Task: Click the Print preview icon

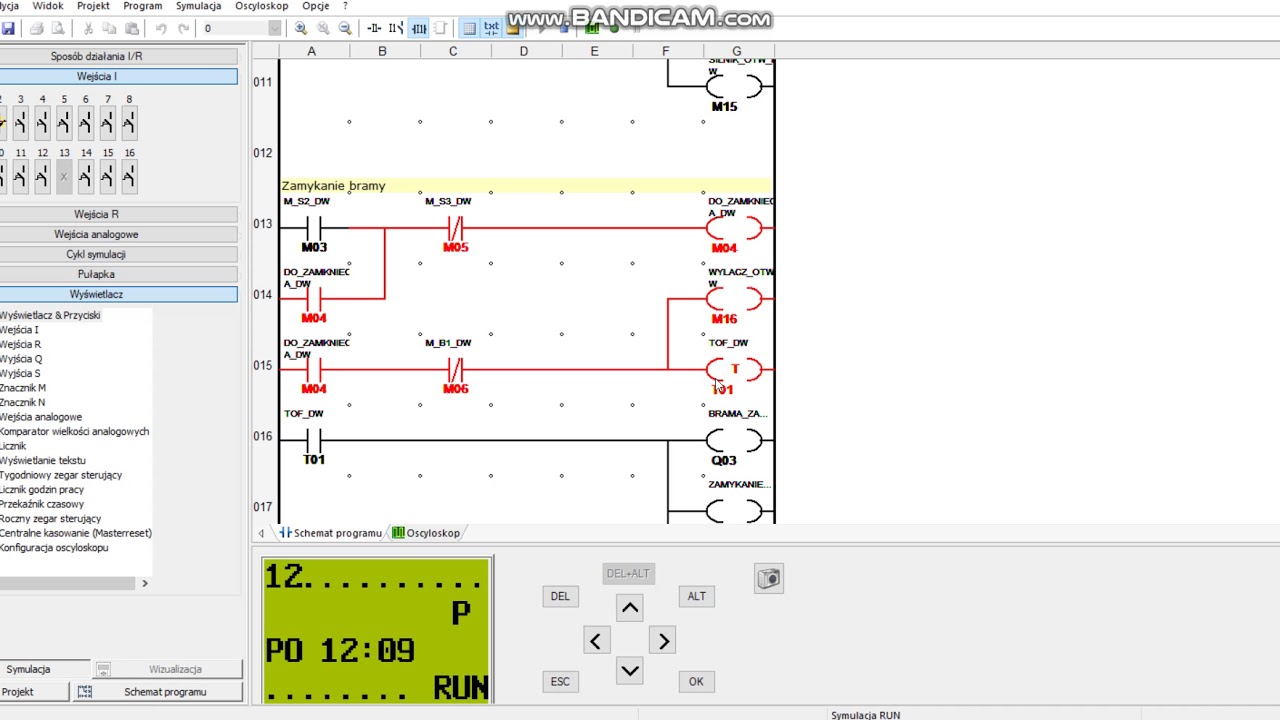Action: 58,28
